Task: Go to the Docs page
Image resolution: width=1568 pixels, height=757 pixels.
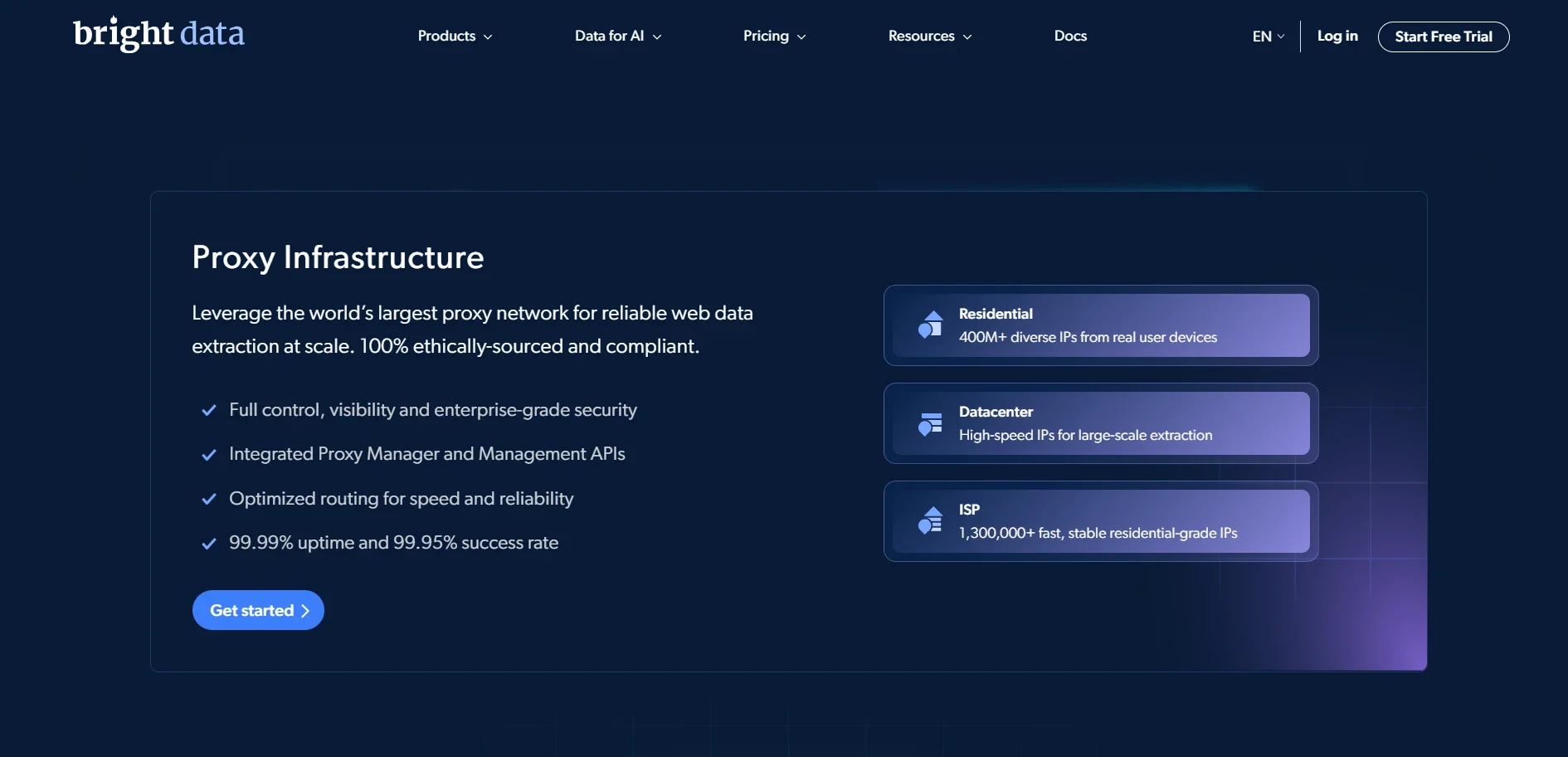Action: point(1070,36)
